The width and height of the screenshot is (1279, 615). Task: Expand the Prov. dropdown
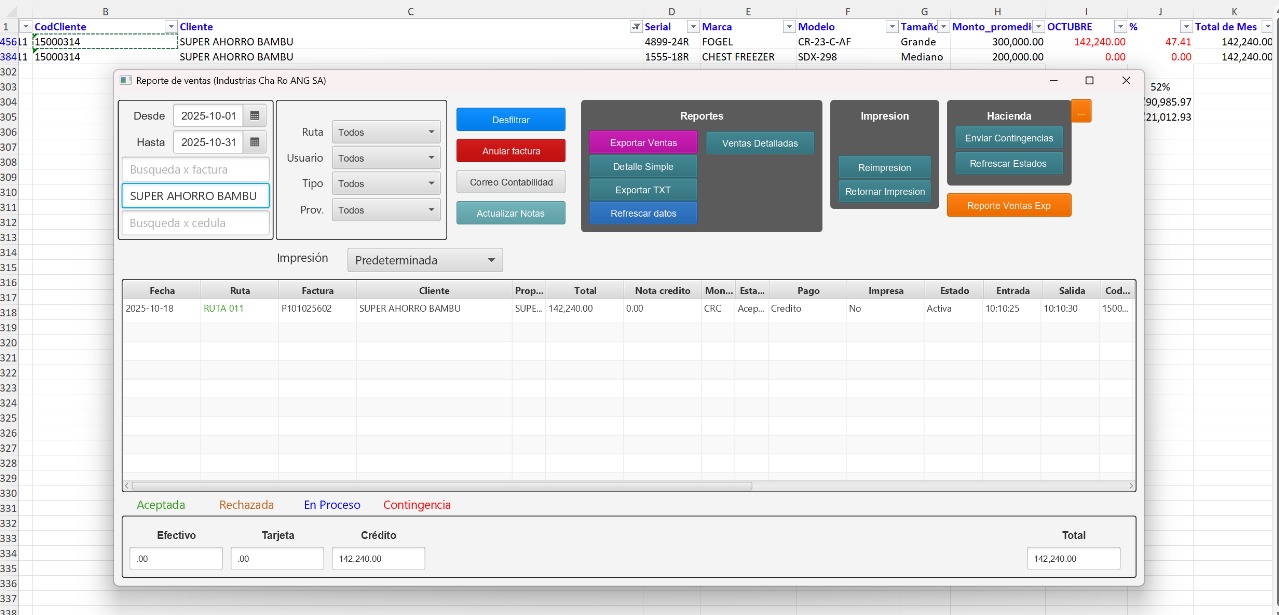[x=386, y=210]
